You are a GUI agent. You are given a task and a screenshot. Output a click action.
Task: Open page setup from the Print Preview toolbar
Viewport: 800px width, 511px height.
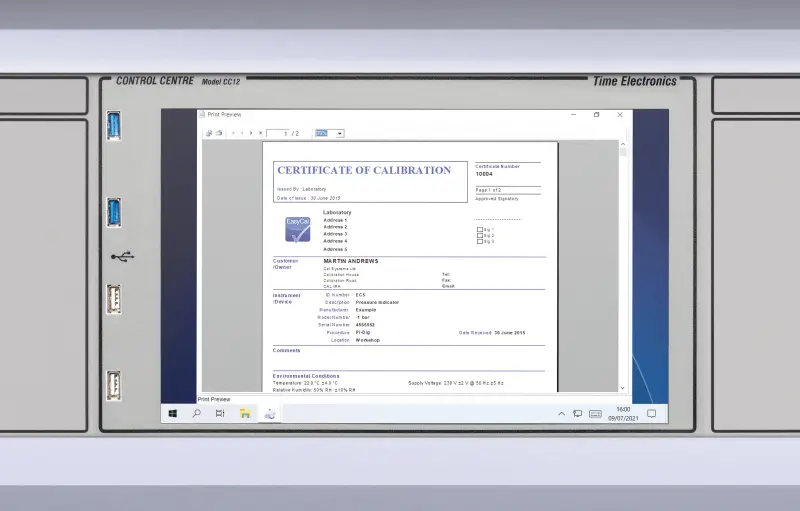point(209,133)
